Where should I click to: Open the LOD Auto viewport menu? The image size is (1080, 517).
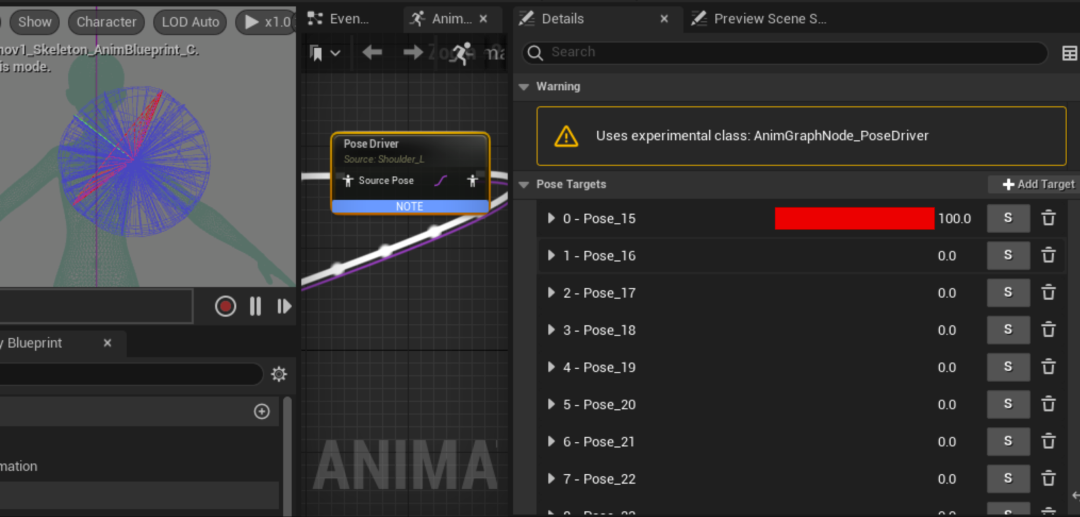click(x=190, y=22)
